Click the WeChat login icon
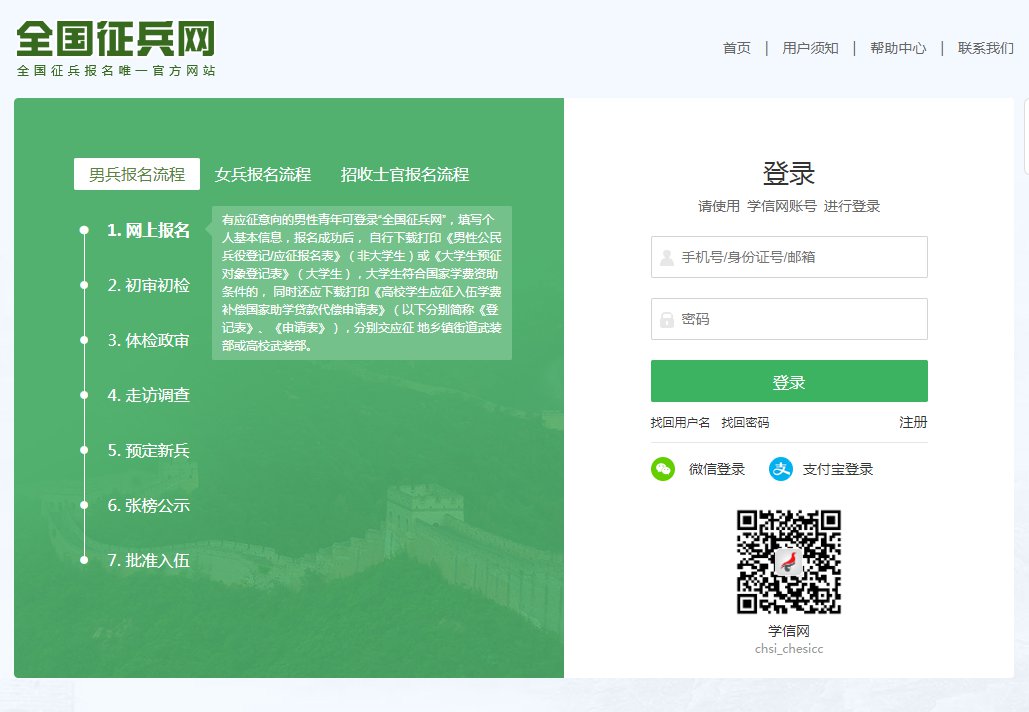 663,469
